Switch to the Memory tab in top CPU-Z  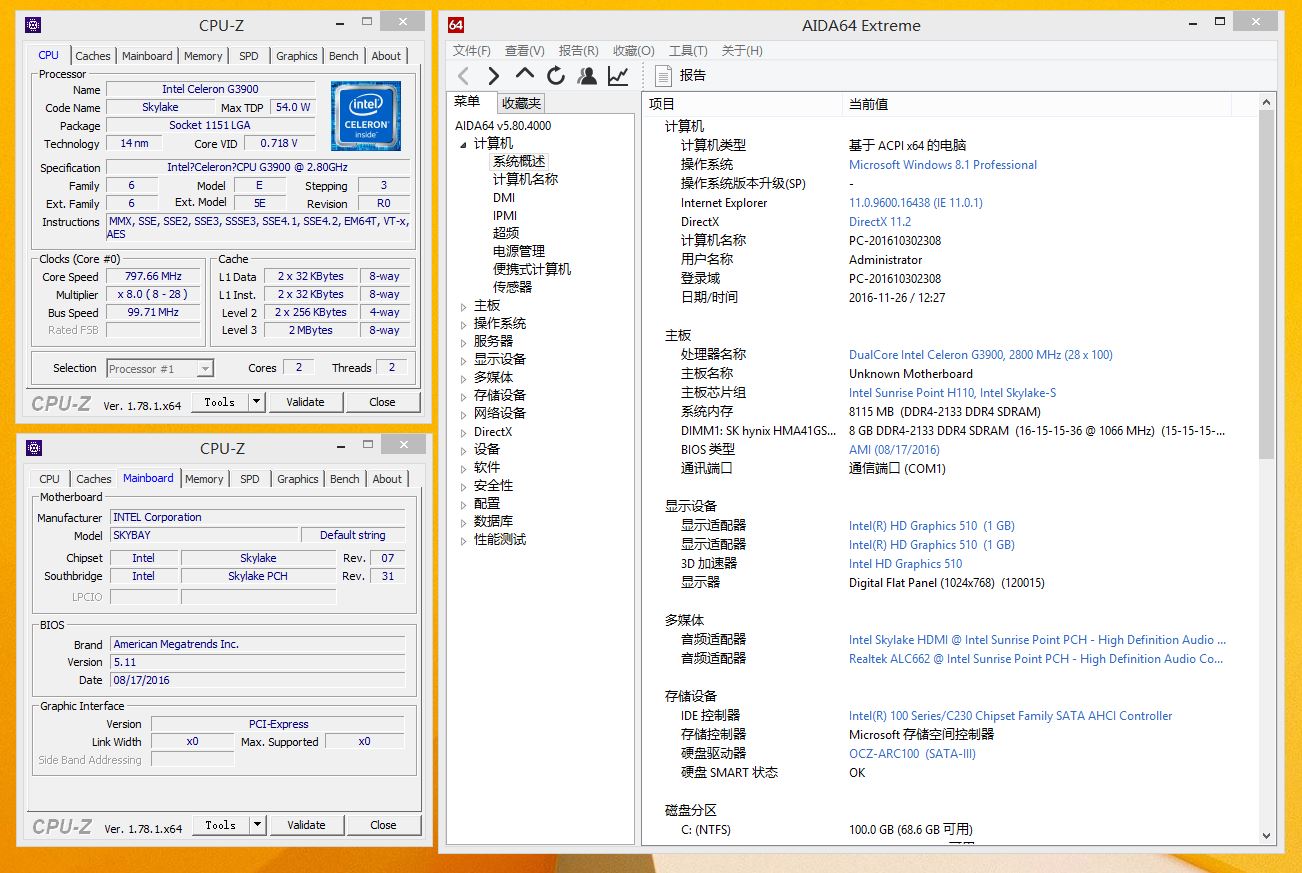(203, 56)
